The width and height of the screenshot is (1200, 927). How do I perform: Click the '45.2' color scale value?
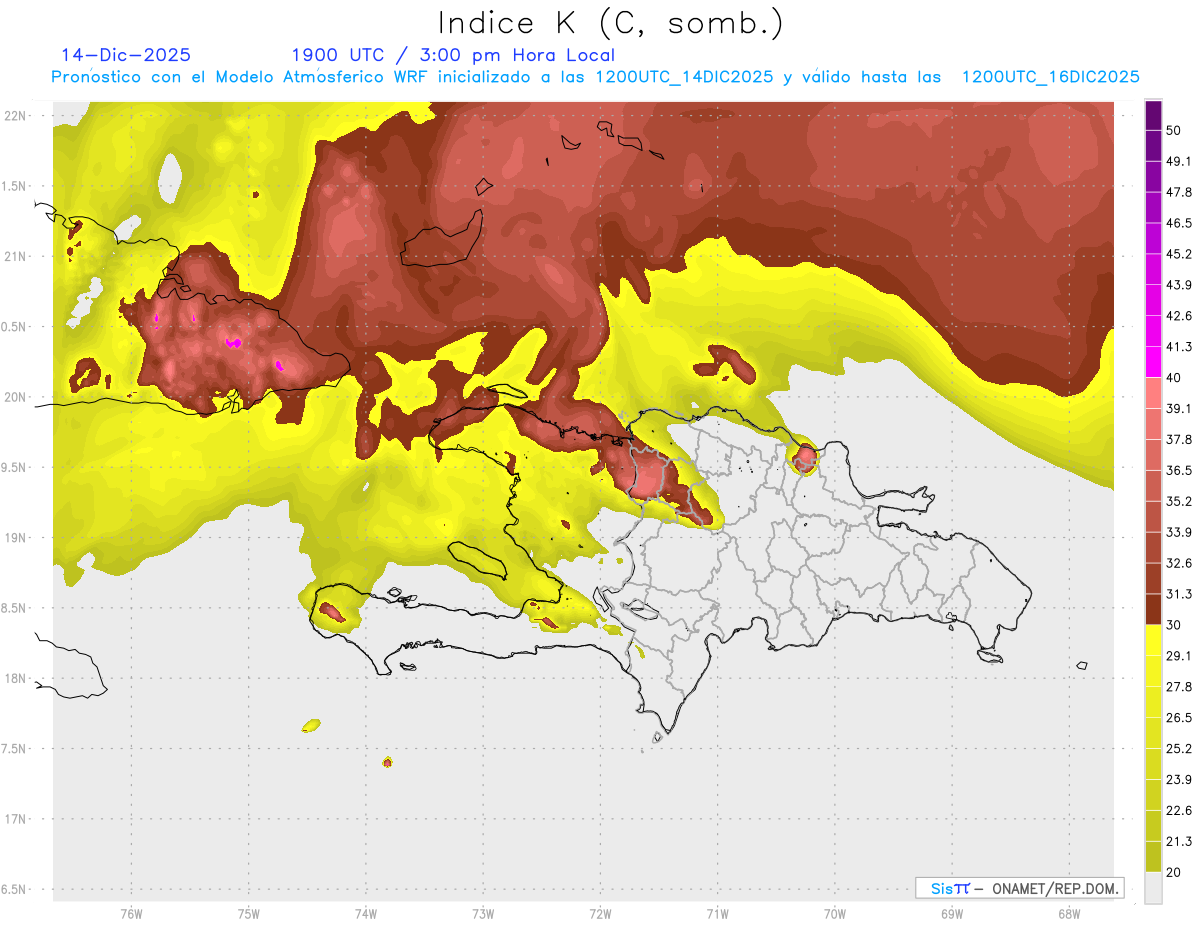tap(1178, 254)
